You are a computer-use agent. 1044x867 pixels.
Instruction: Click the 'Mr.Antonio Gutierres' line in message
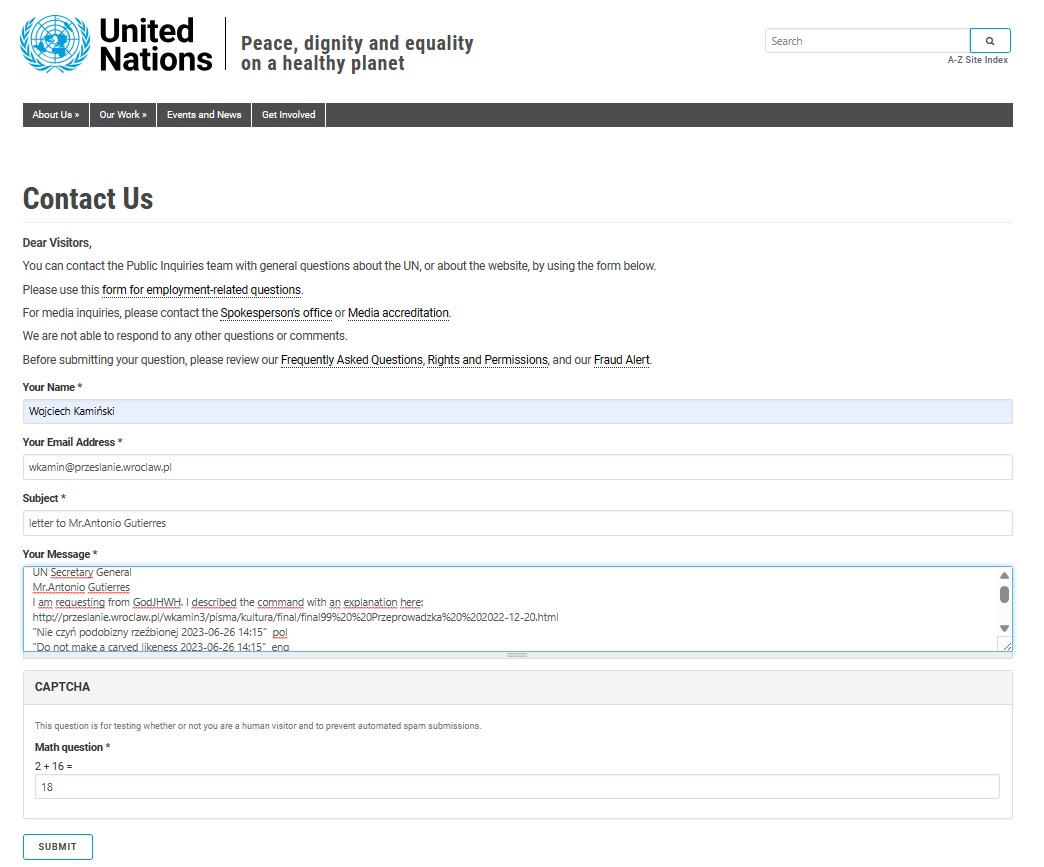tap(81, 587)
